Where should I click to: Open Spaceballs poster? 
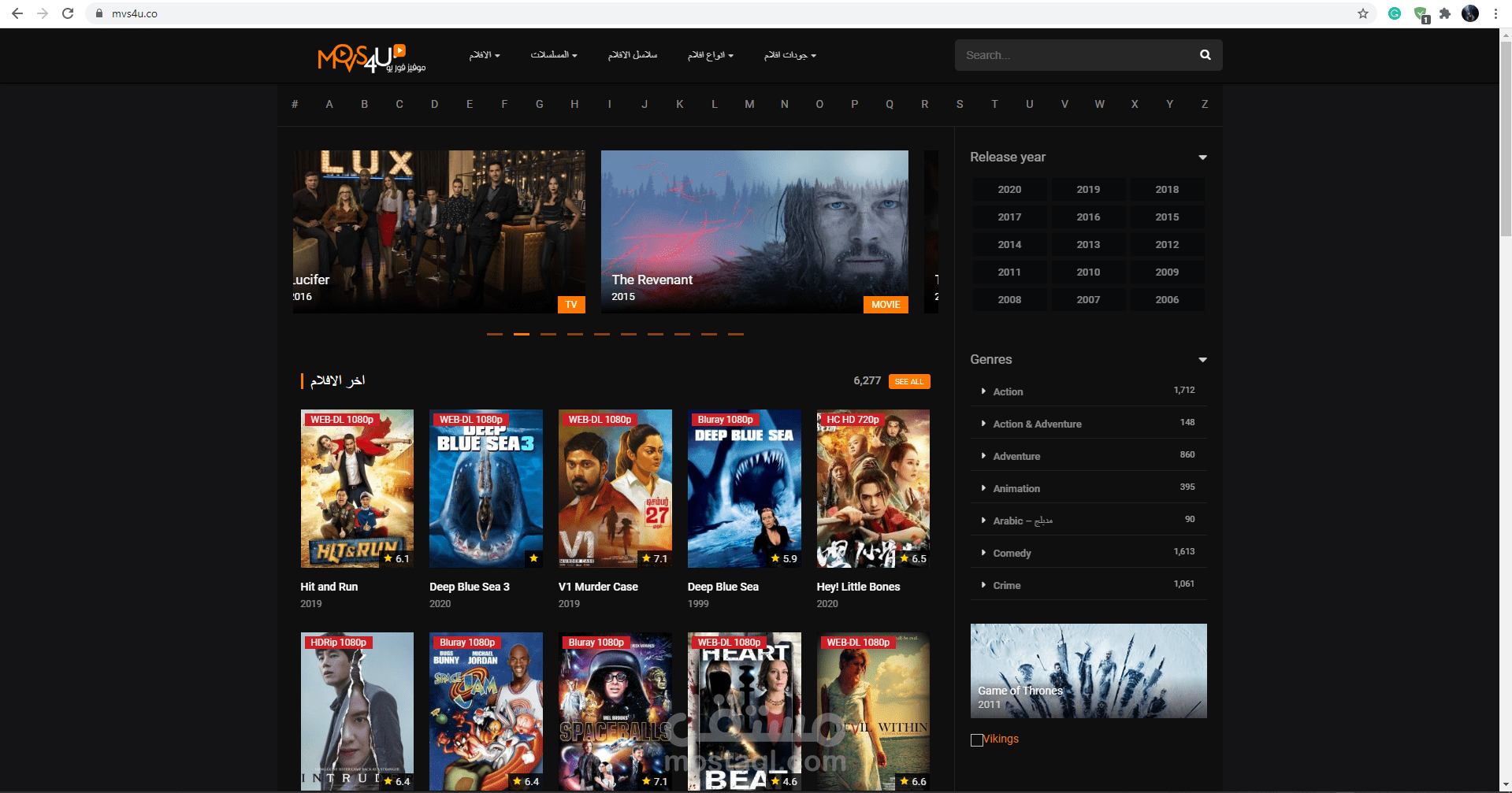(x=615, y=711)
